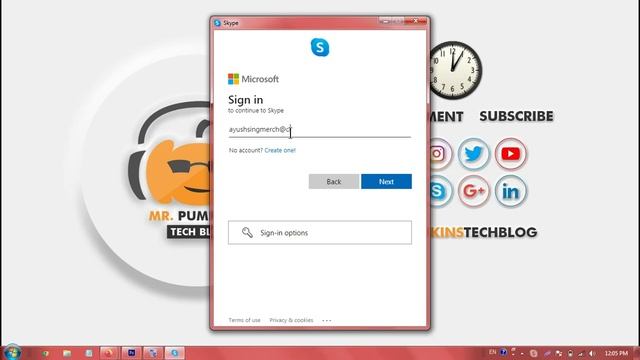Click the Skype icon in the title bar
Viewport: 640px width, 360px height.
[218, 23]
